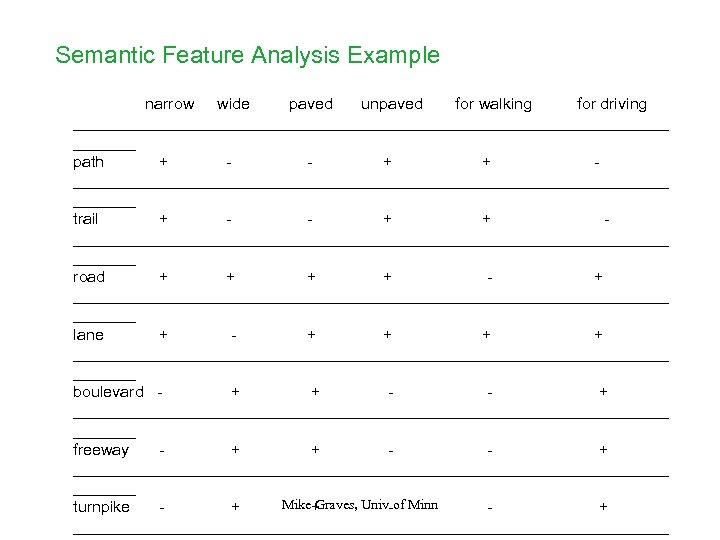Select the for walking column header
This screenshot has width=720, height=540.
click(x=493, y=104)
